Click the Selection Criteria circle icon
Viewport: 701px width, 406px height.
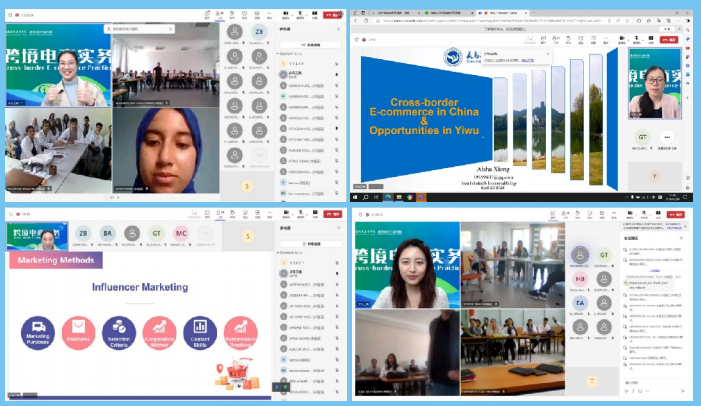point(118,330)
